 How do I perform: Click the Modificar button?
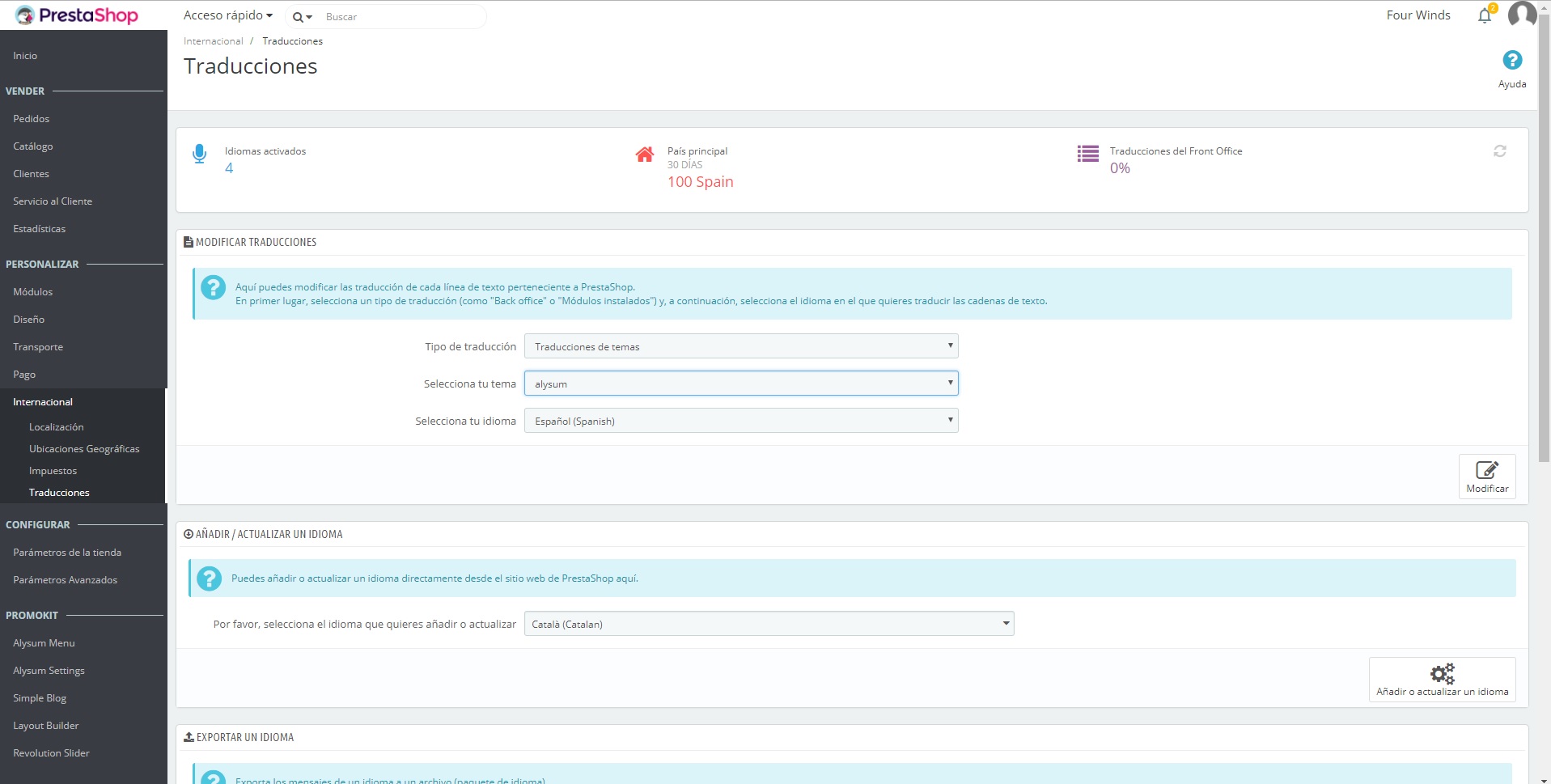coord(1487,477)
